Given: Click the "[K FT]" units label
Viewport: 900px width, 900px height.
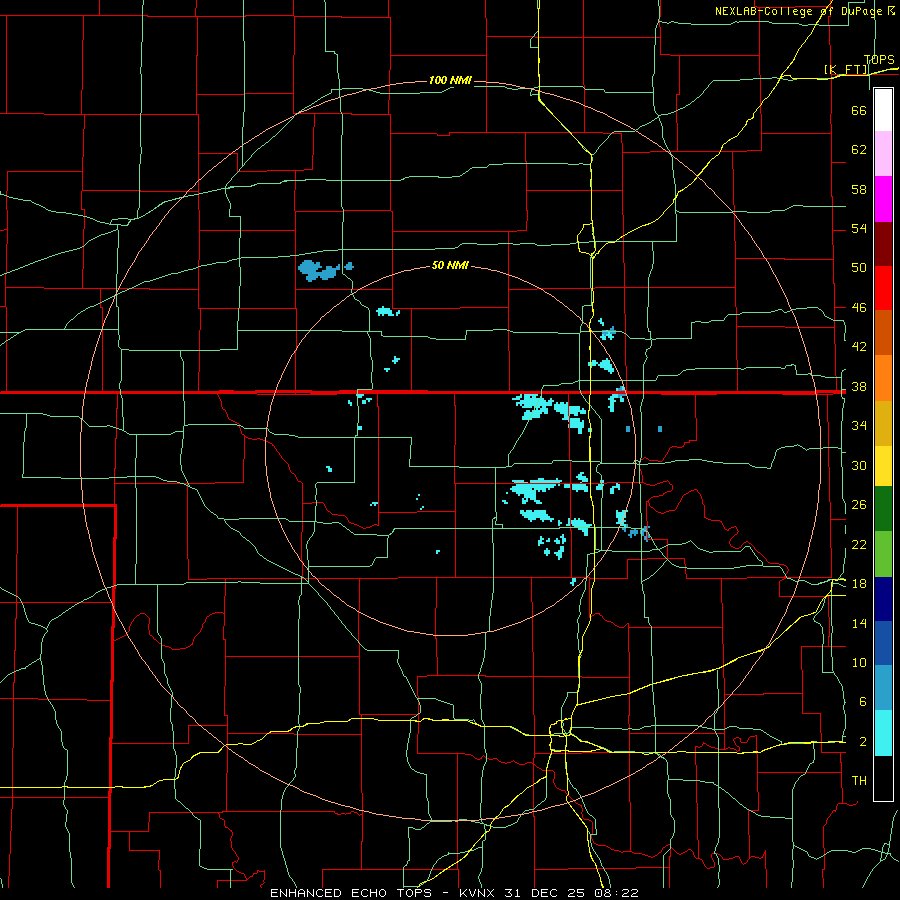Looking at the screenshot, I should pyautogui.click(x=846, y=69).
